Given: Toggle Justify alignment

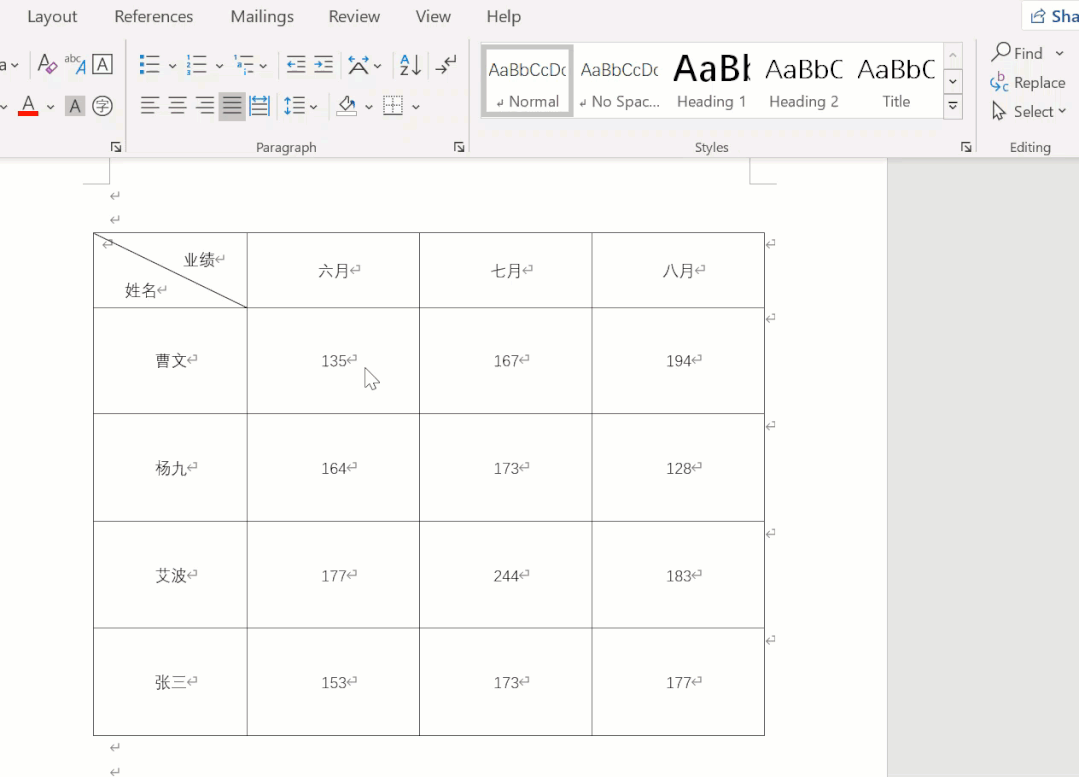Looking at the screenshot, I should (x=232, y=106).
